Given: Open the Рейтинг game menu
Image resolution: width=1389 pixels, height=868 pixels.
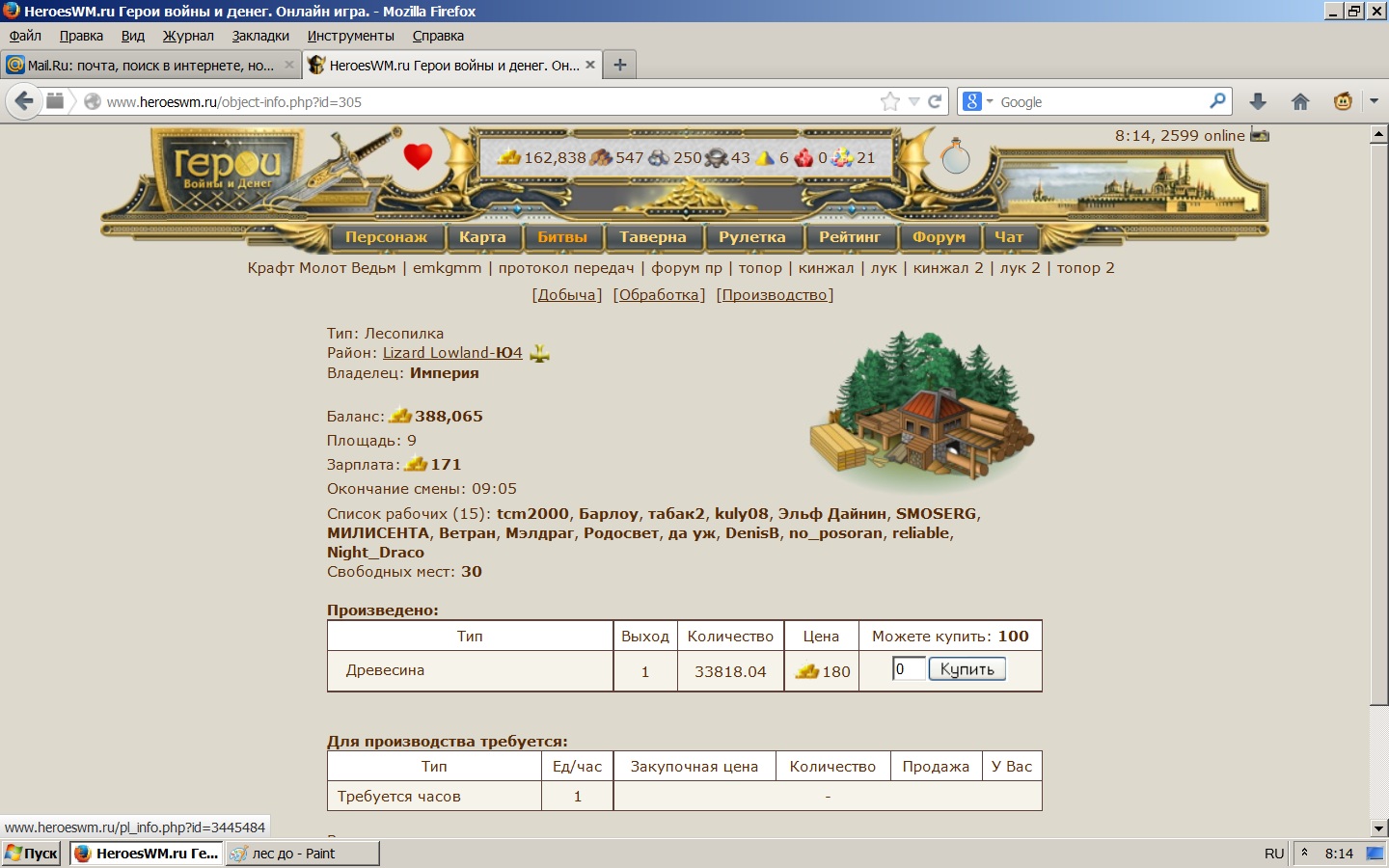Looking at the screenshot, I should (x=850, y=237).
